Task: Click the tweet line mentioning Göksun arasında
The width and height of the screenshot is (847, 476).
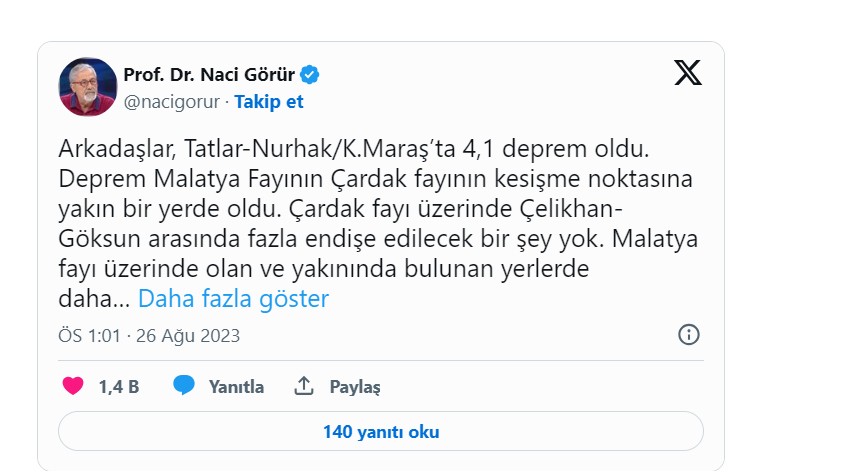Action: pyautogui.click(x=330, y=240)
